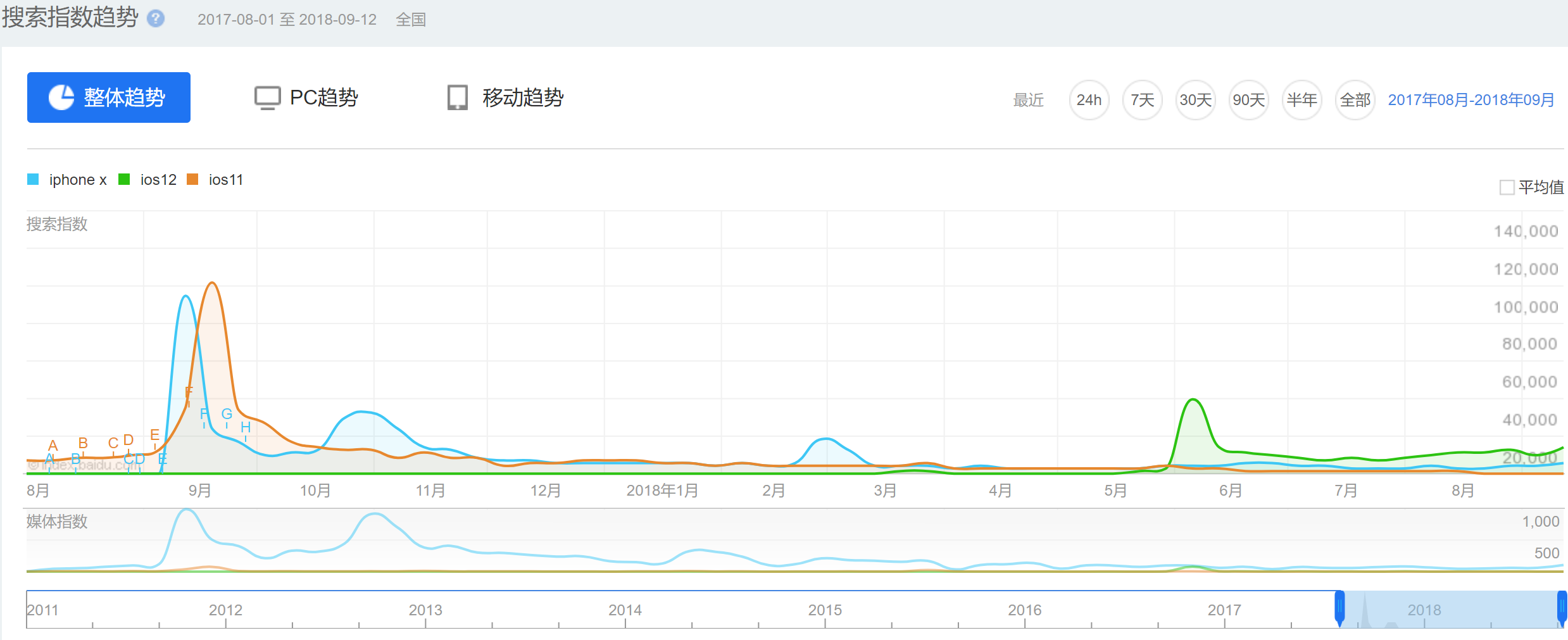1568x640 pixels.
Task: Click the 全国 region label
Action: coord(411,20)
